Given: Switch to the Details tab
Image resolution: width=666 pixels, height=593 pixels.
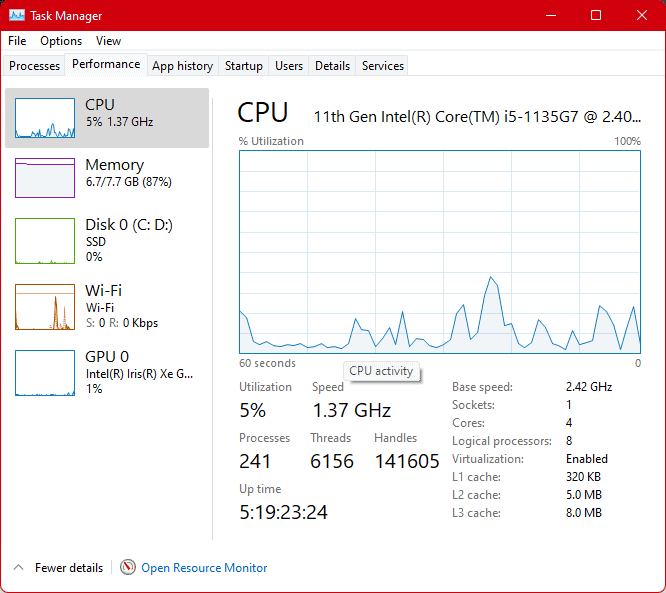Looking at the screenshot, I should (332, 66).
